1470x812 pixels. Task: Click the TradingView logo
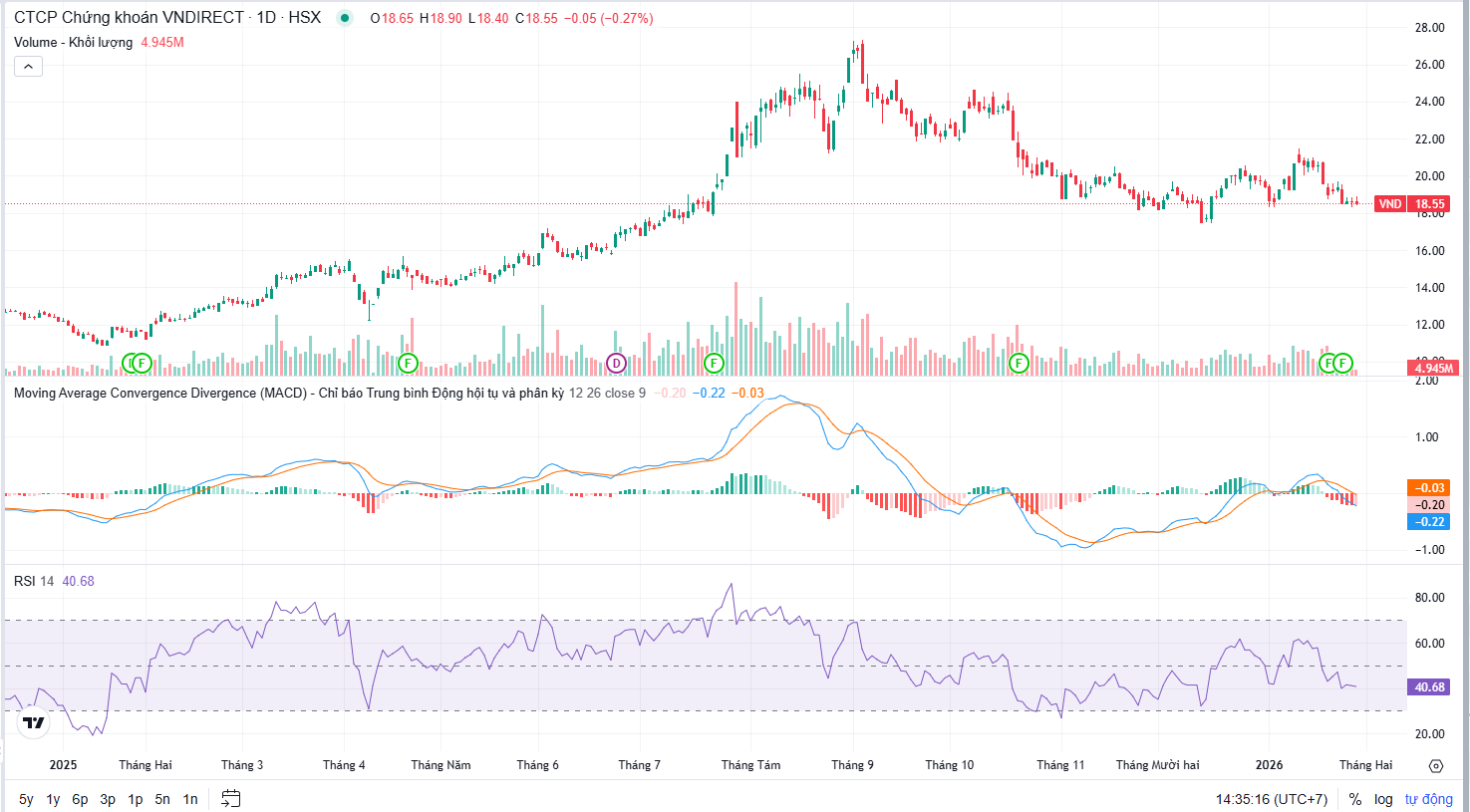pyautogui.click(x=34, y=722)
